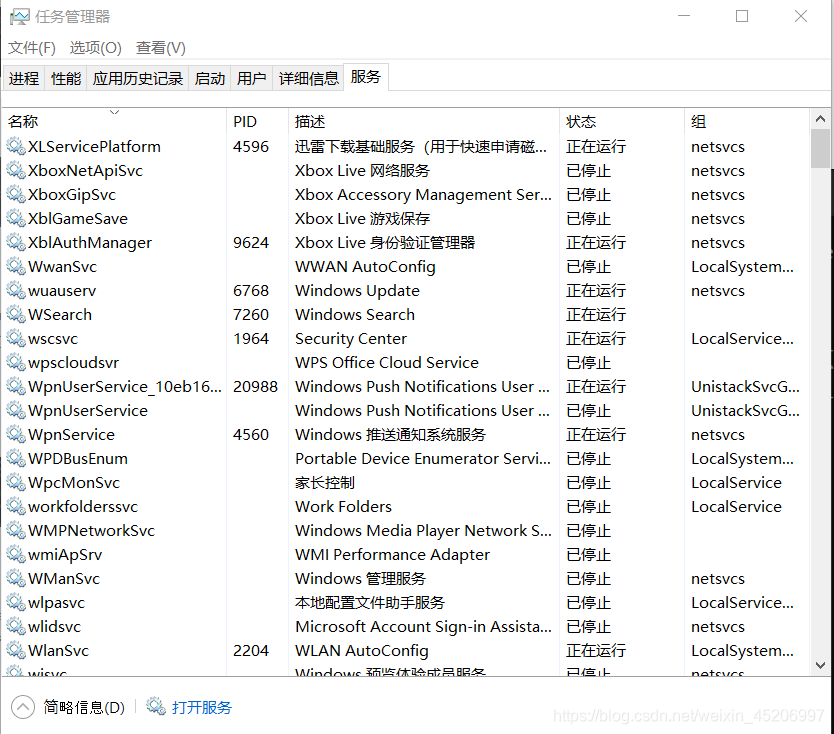Click description Windows Search
This screenshot has width=834, height=734.
355,314
